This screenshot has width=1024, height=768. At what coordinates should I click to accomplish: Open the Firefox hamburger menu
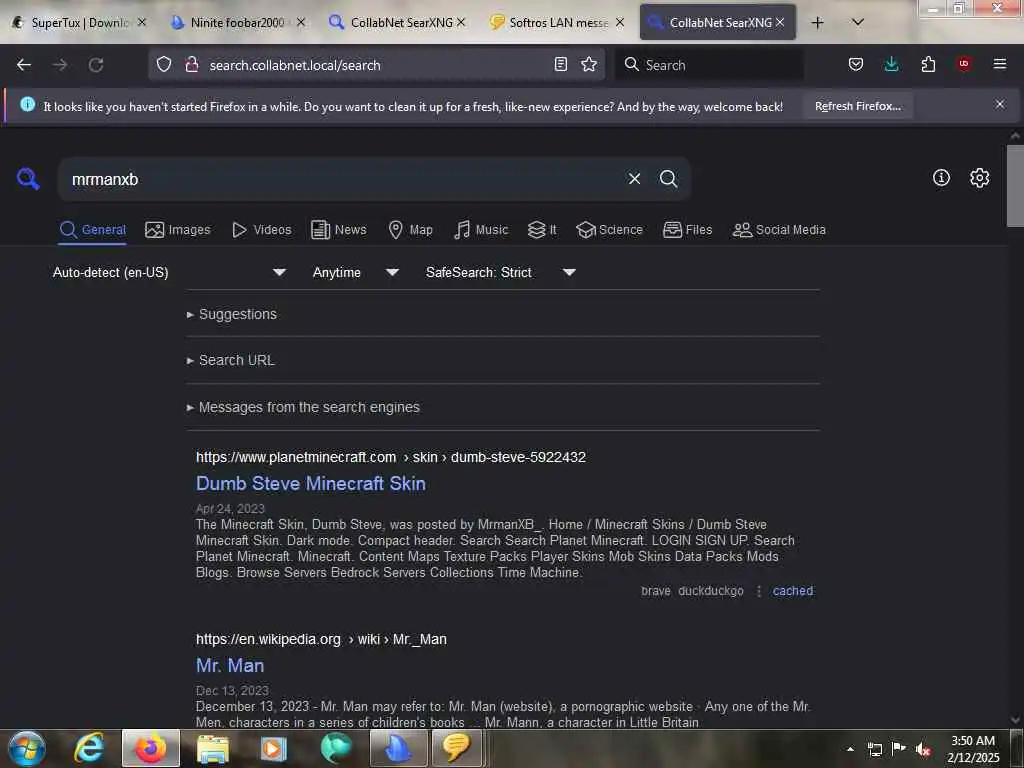click(x=999, y=64)
